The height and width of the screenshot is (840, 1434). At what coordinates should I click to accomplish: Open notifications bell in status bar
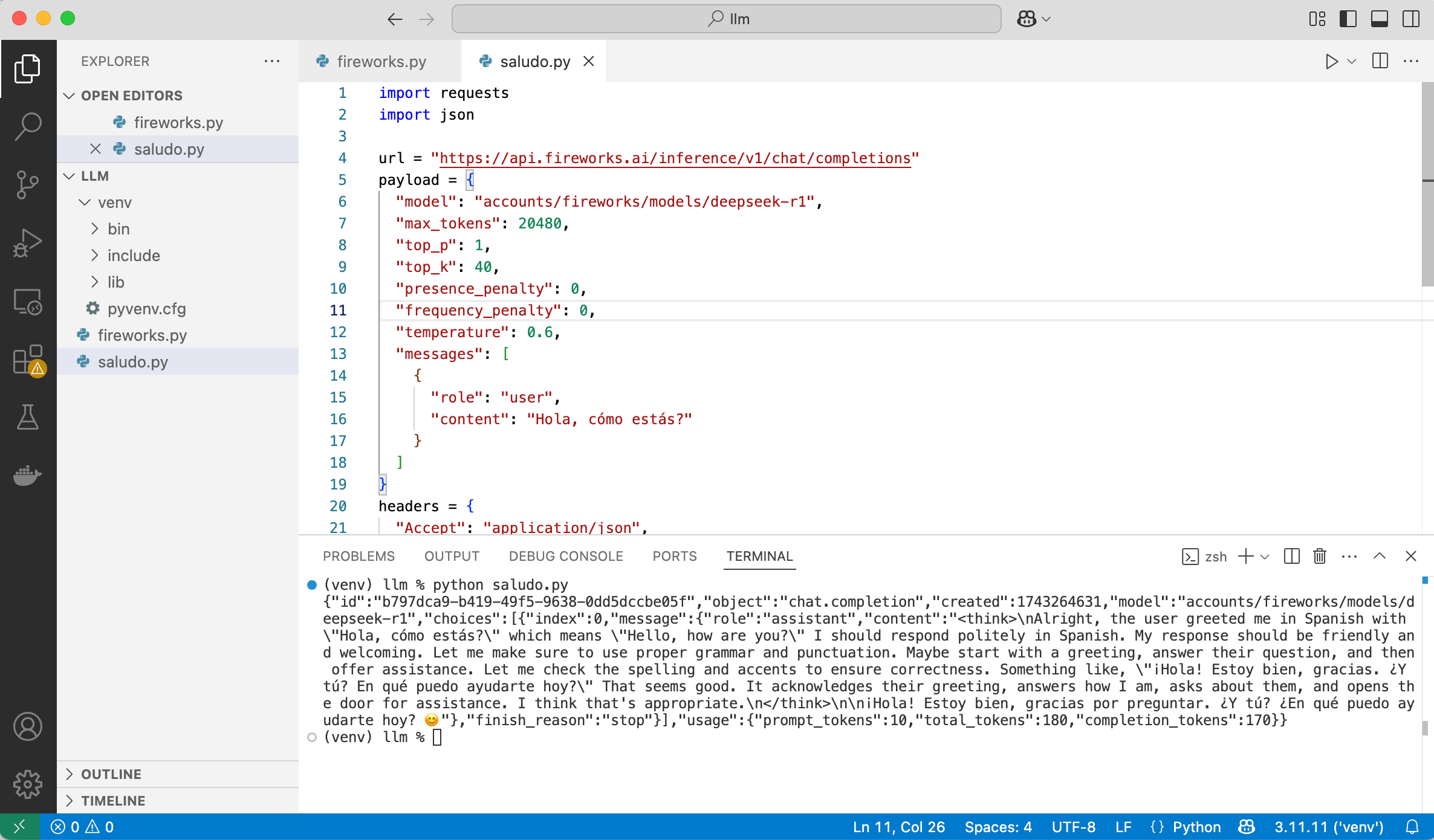pos(1412,827)
